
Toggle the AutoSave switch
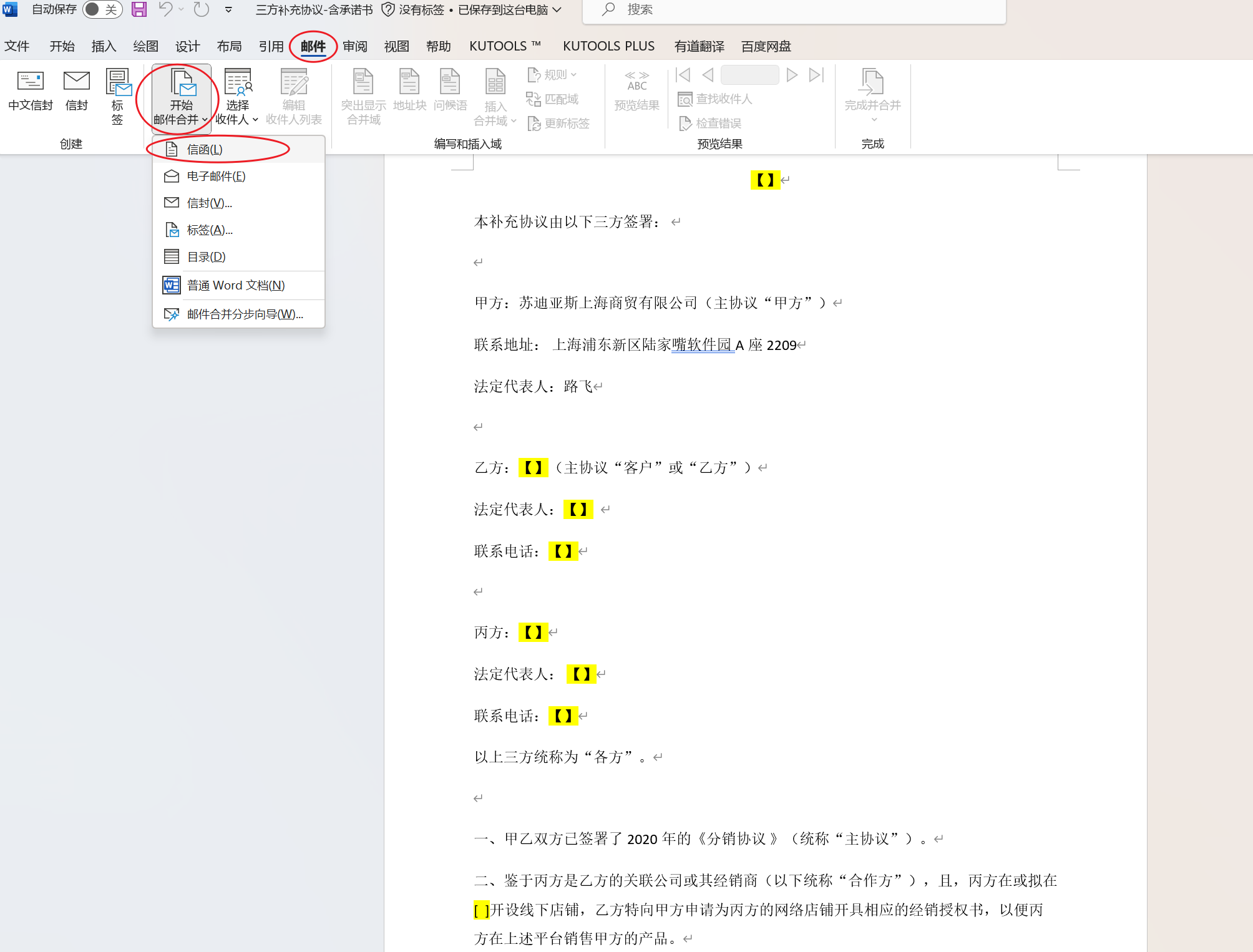pos(102,9)
